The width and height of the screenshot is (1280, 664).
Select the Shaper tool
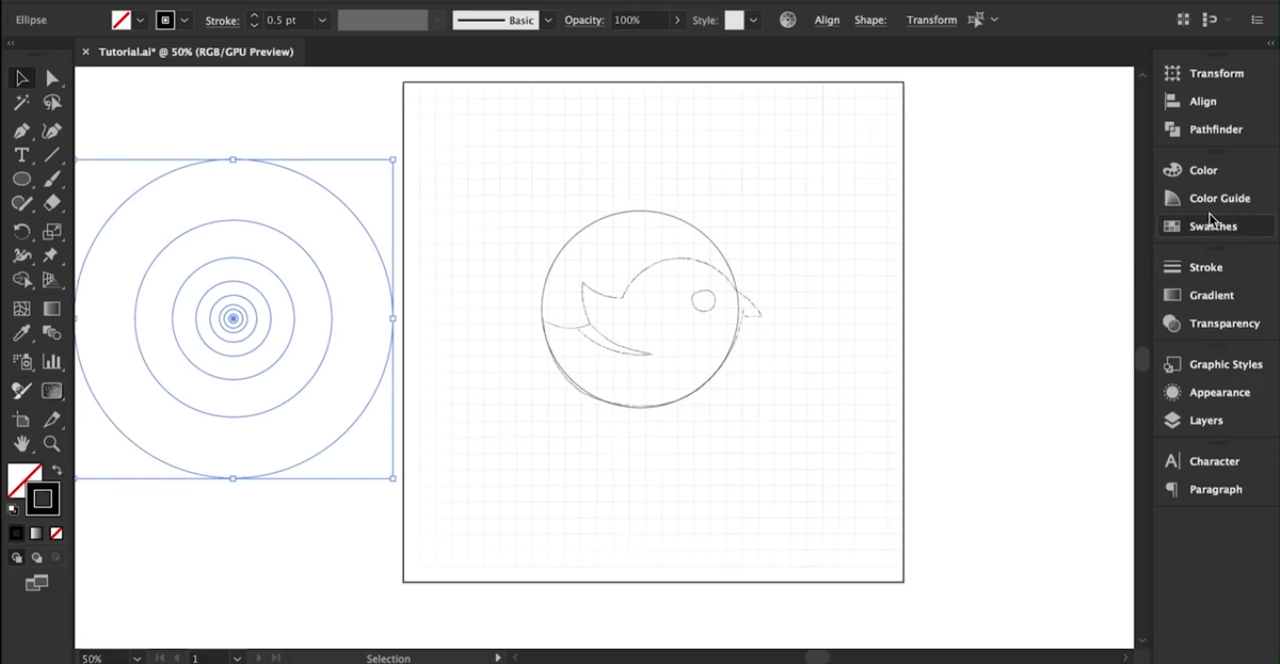(x=21, y=203)
